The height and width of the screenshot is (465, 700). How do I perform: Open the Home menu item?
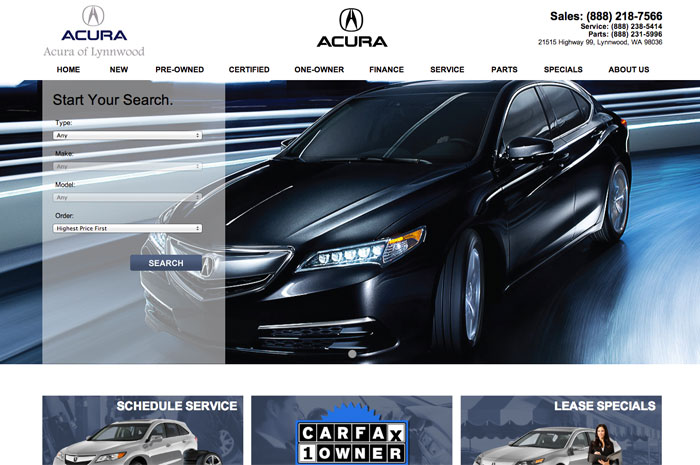click(x=68, y=70)
